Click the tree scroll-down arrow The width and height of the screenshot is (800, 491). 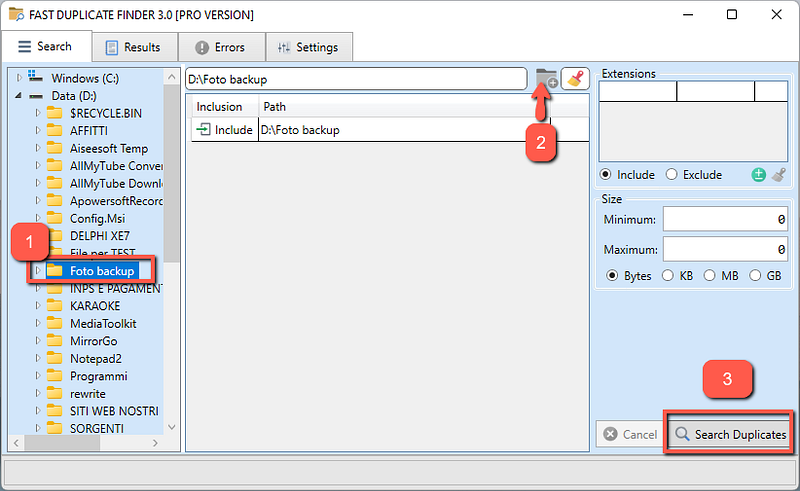click(x=171, y=427)
